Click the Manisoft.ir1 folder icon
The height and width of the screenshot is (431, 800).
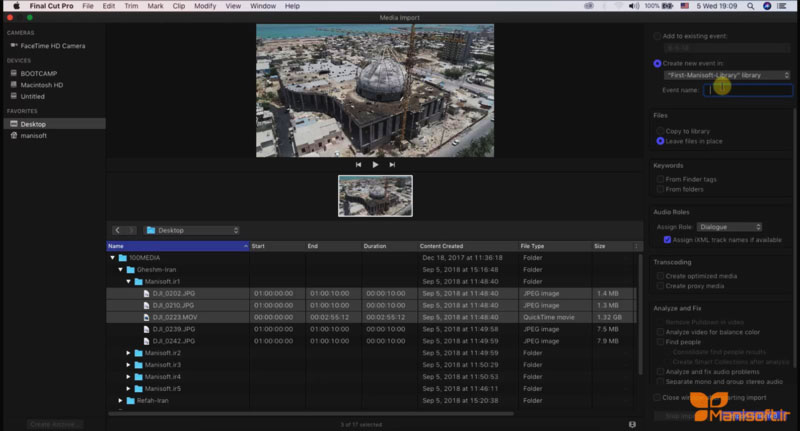[138, 282]
